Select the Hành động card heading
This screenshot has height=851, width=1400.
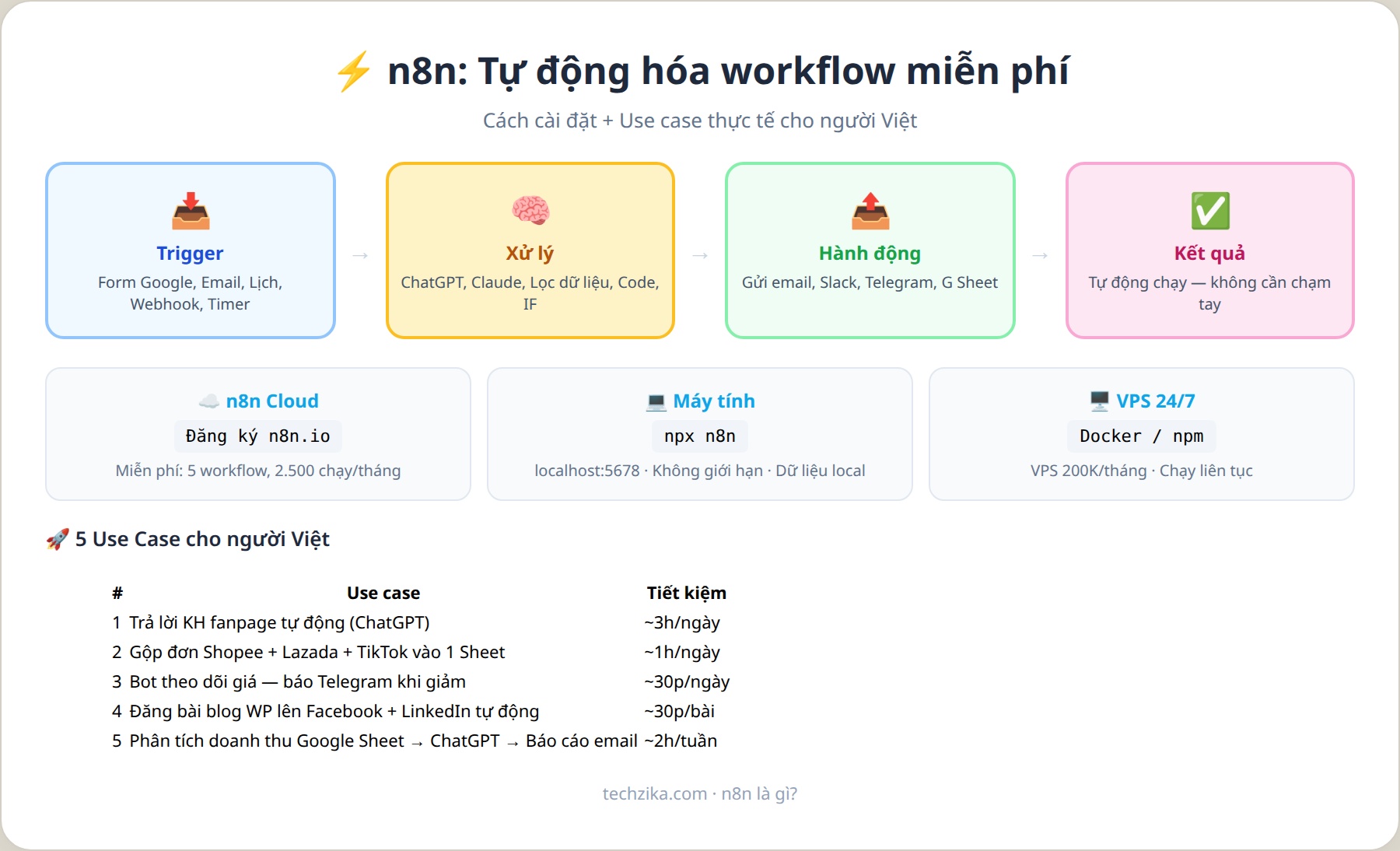point(870,254)
